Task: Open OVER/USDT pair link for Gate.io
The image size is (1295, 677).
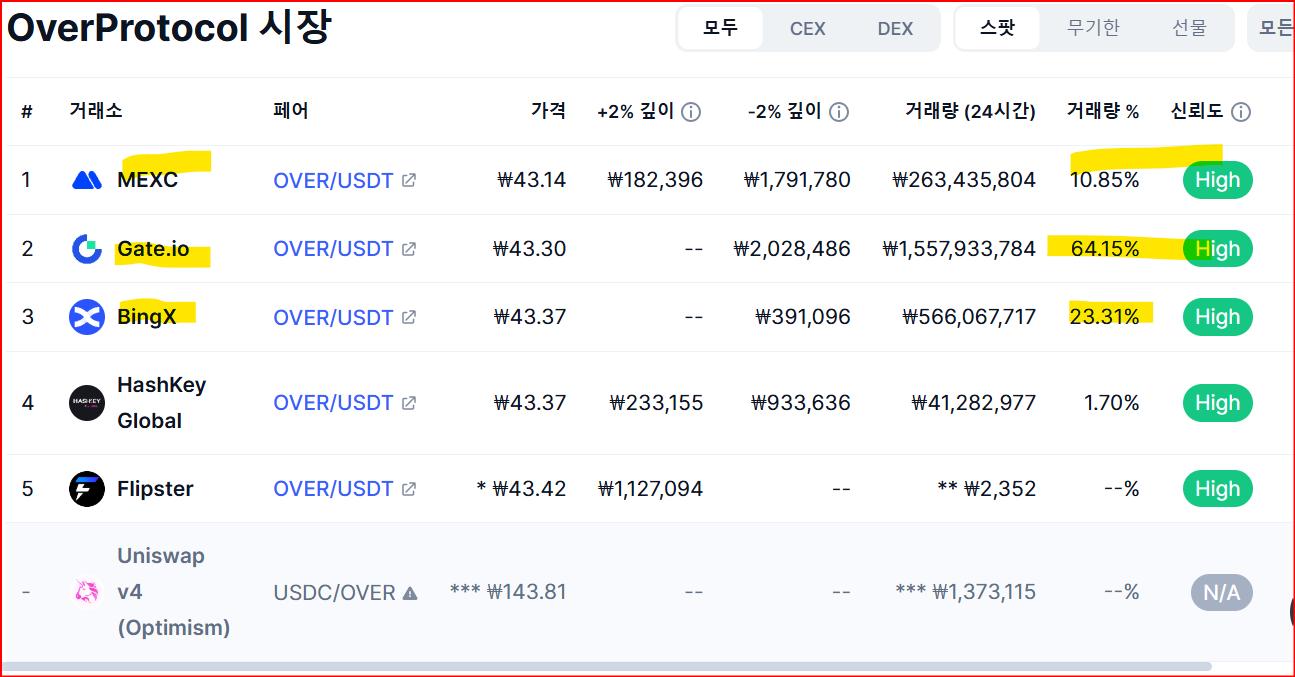Action: tap(333, 248)
